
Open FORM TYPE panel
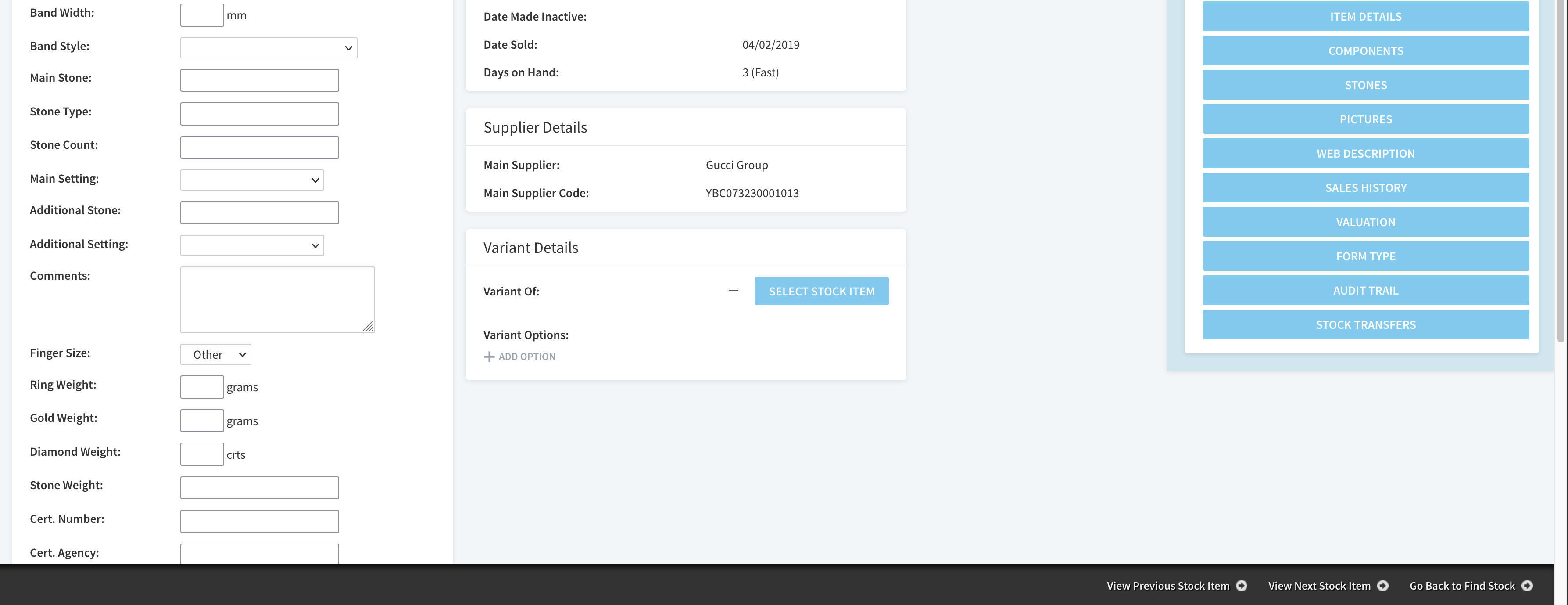click(x=1365, y=256)
